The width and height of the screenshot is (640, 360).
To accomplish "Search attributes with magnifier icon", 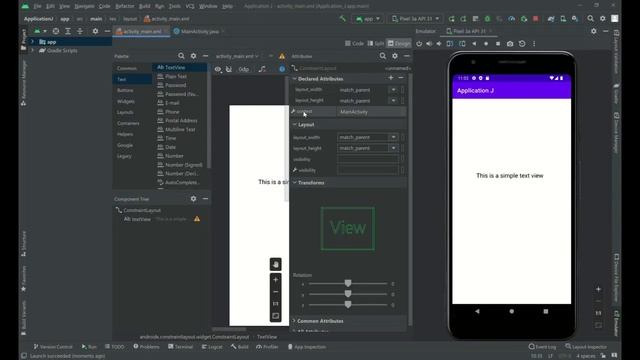I will [382, 56].
